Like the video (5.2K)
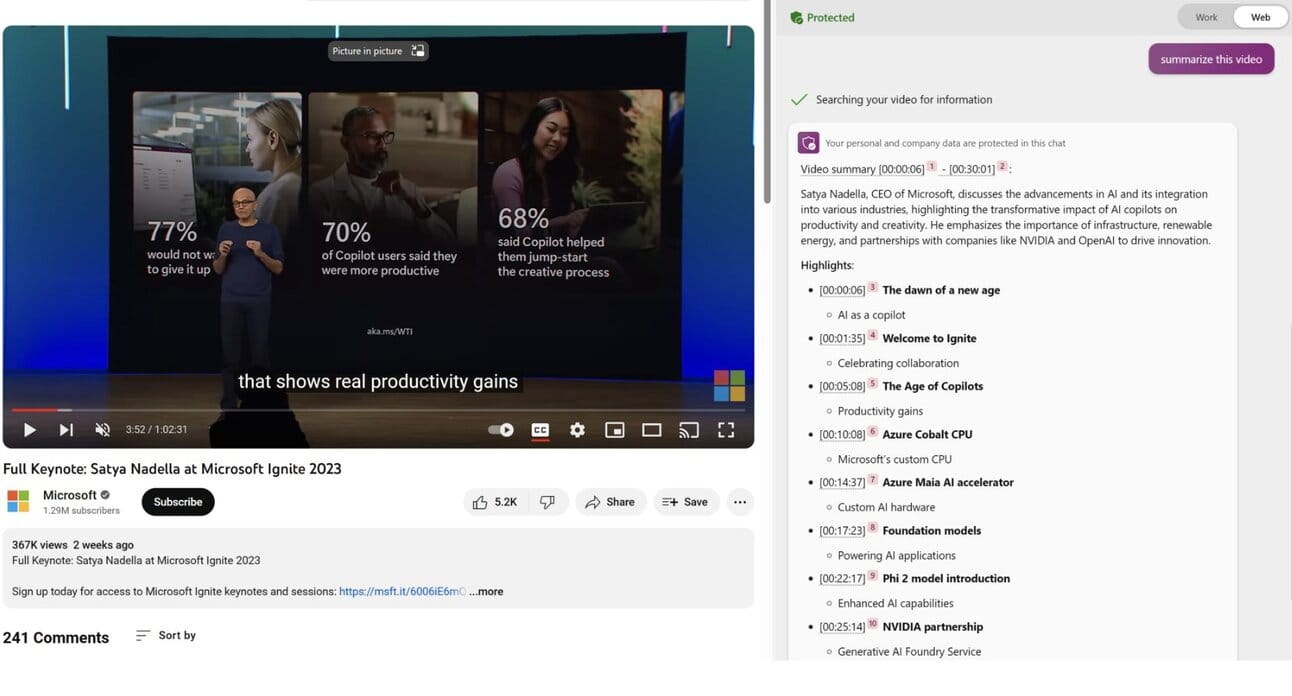The image size is (1292, 696). click(x=496, y=502)
